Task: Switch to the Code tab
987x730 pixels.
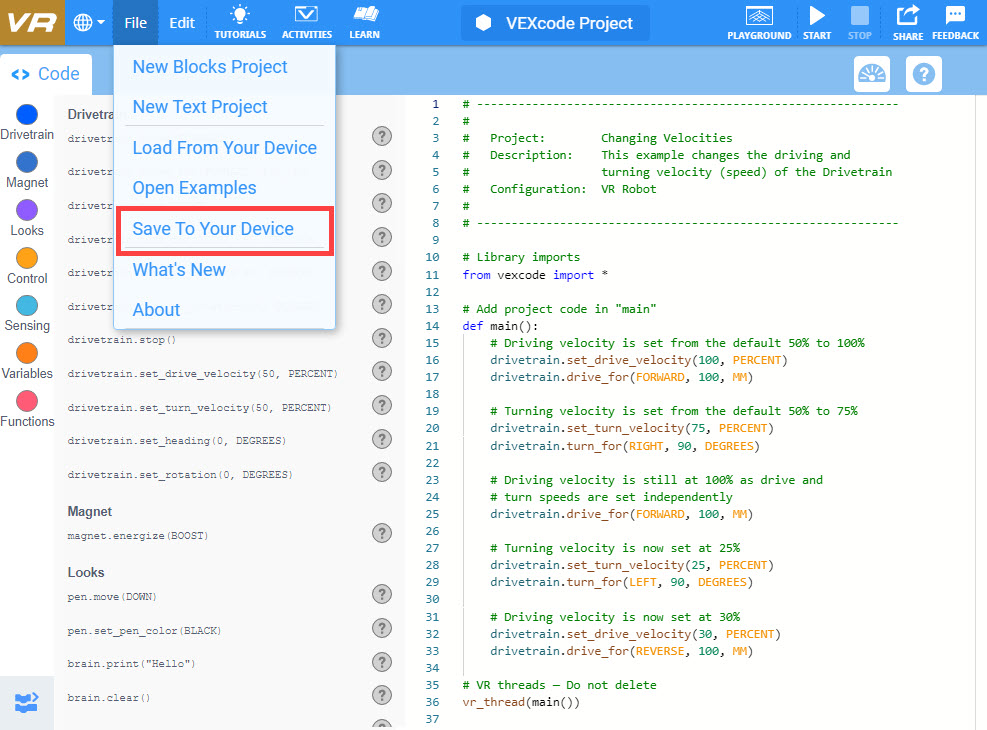Action: click(46, 74)
